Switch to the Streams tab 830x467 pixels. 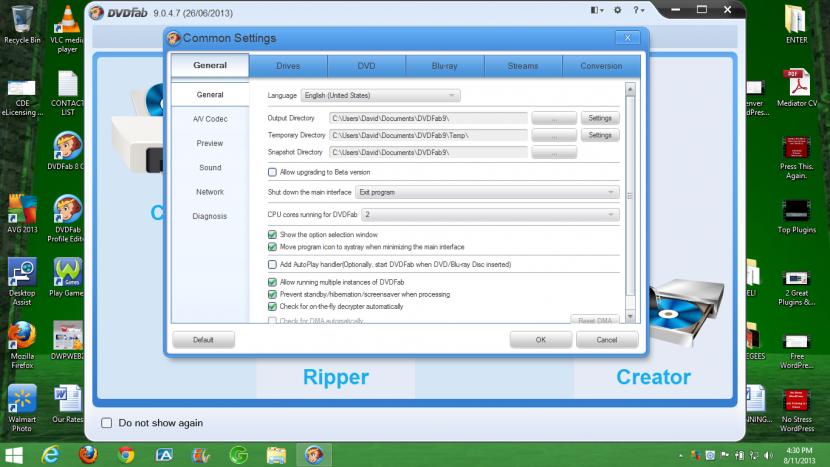tap(523, 66)
